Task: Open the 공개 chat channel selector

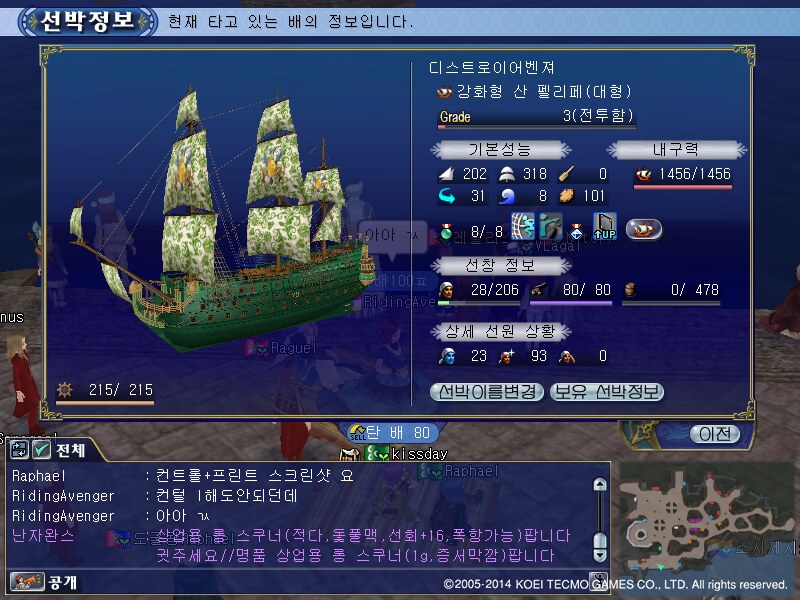Action: pyautogui.click(x=62, y=582)
